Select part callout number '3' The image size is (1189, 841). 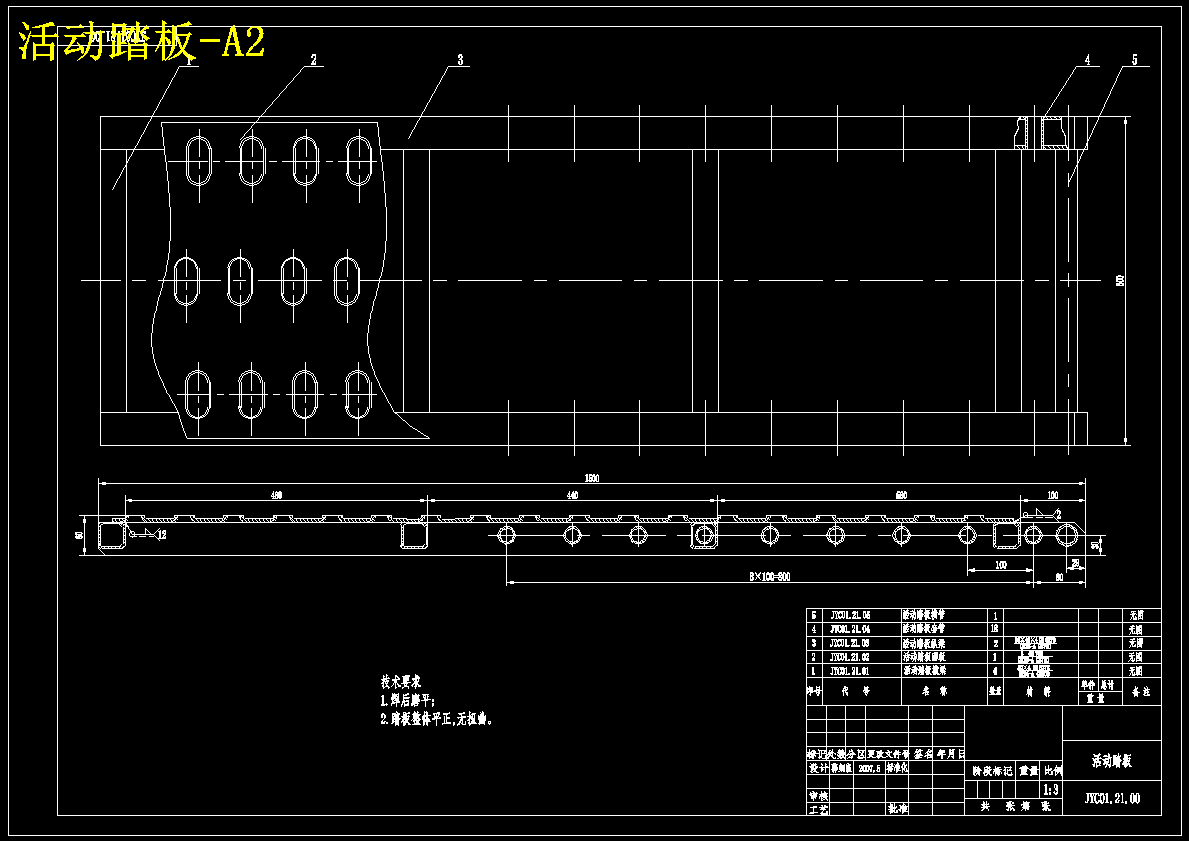click(x=460, y=59)
